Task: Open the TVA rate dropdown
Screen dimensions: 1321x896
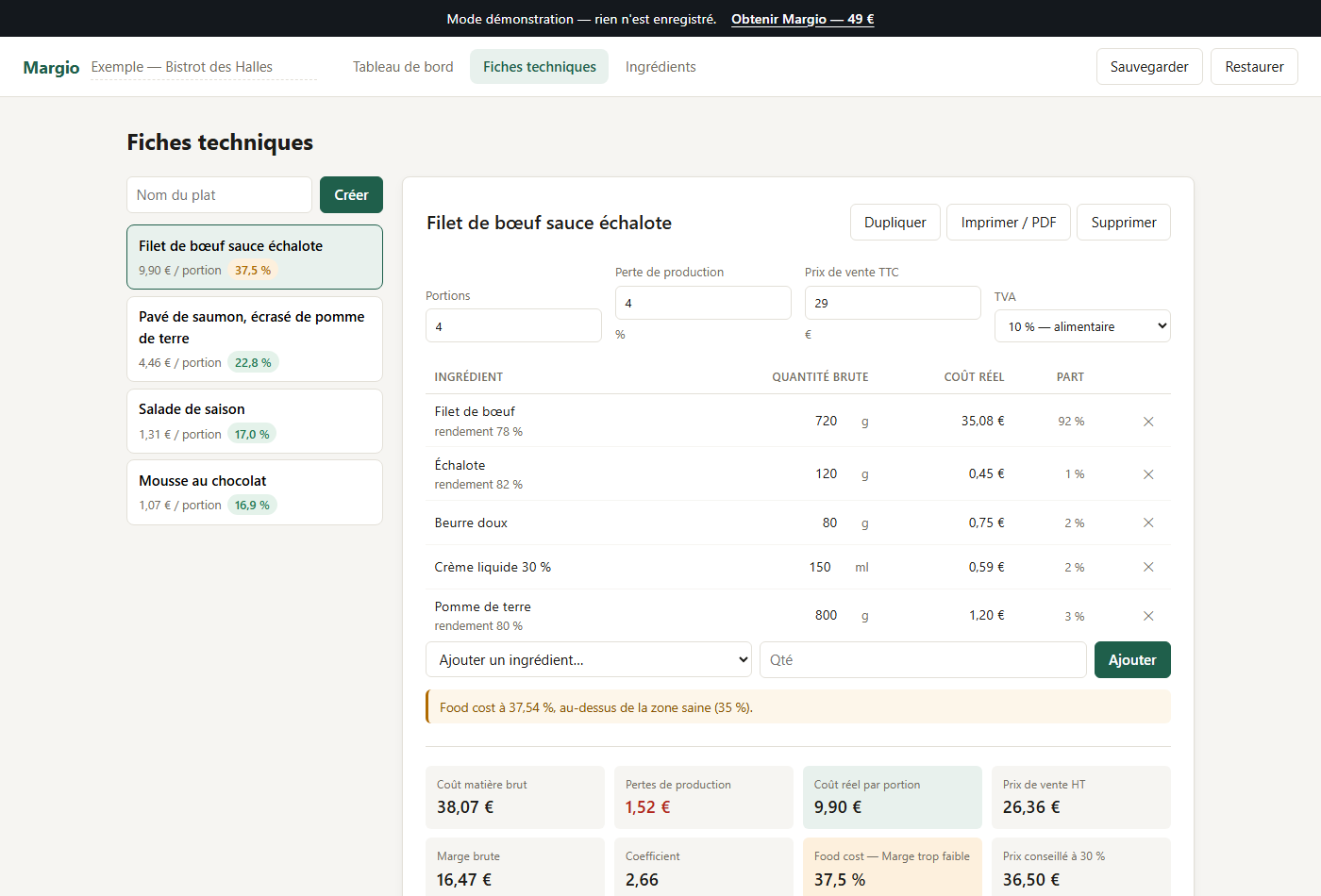Action: [x=1082, y=326]
